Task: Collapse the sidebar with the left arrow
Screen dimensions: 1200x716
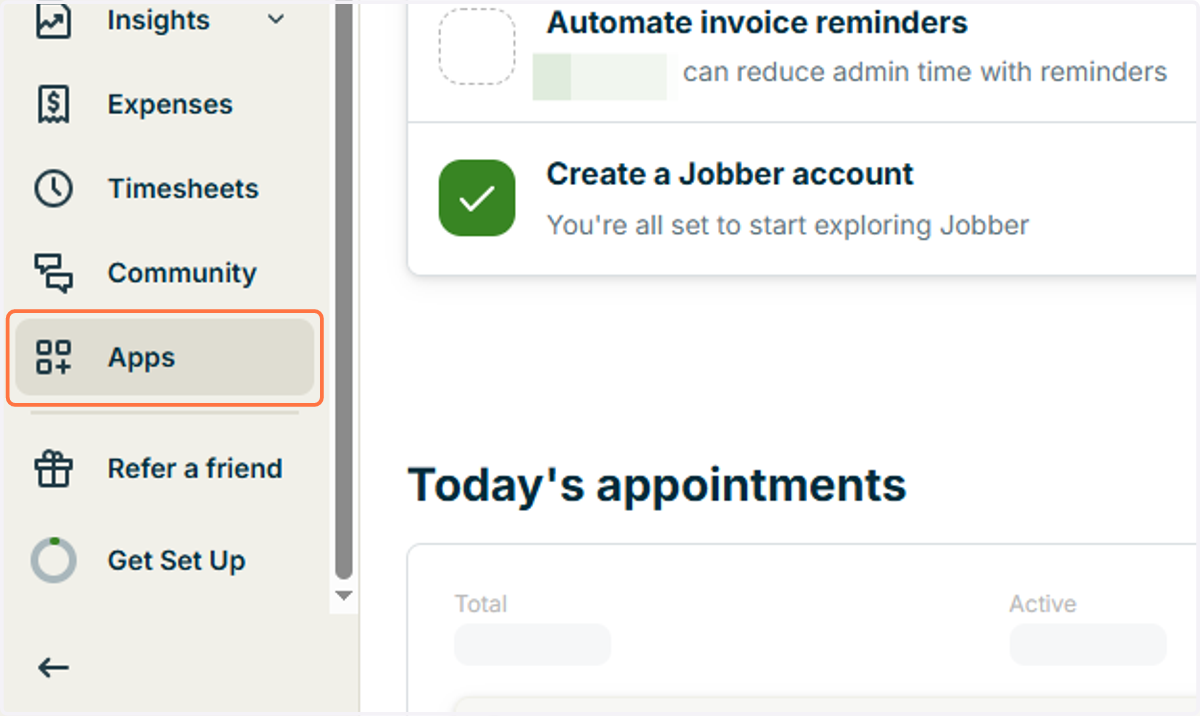Action: click(x=53, y=668)
